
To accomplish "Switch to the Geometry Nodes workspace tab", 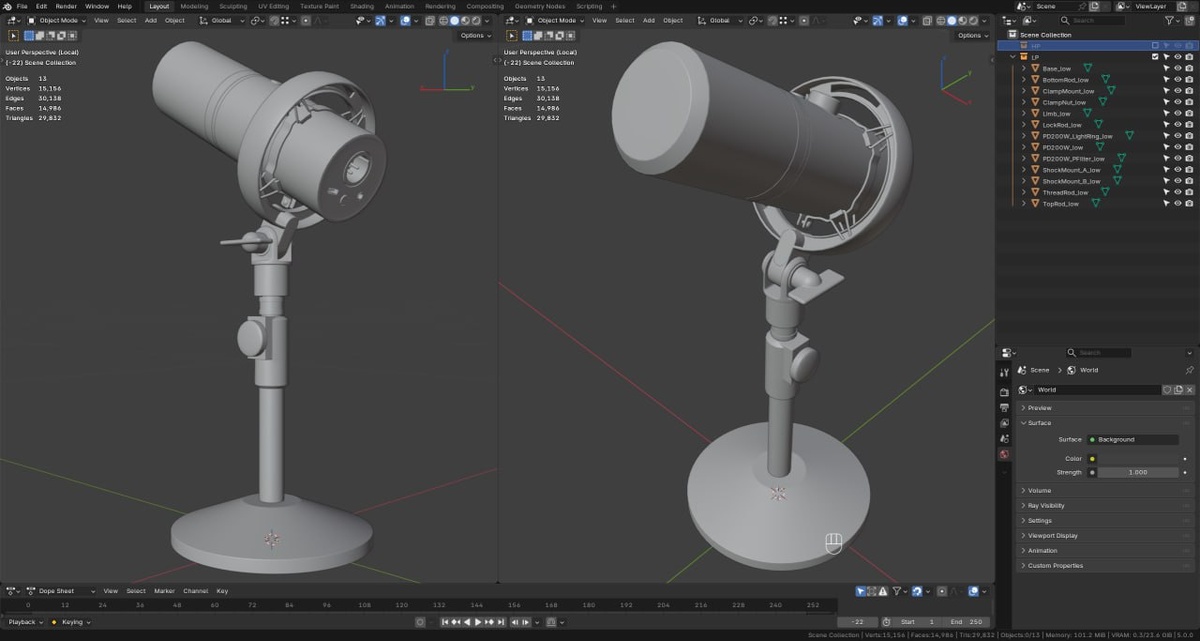I will pyautogui.click(x=540, y=6).
